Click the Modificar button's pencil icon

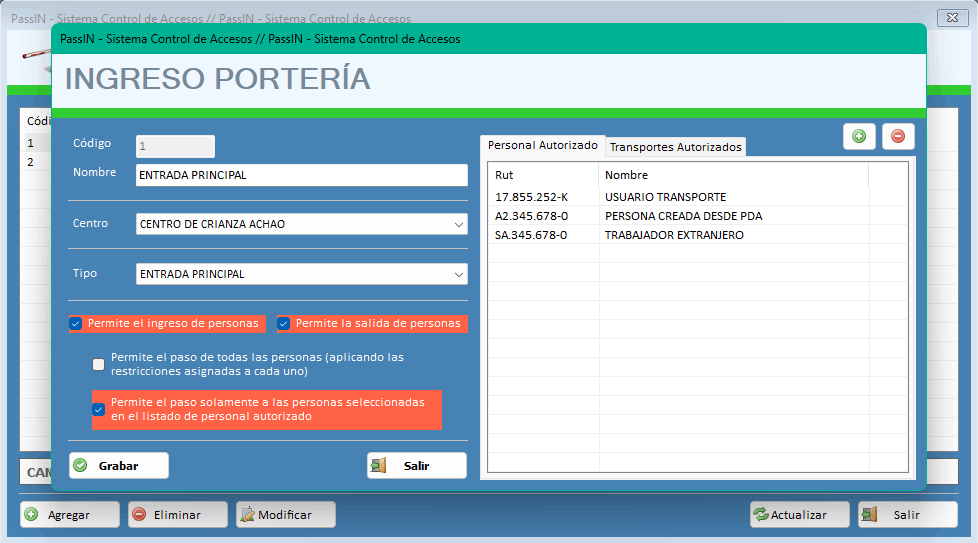pyautogui.click(x=247, y=515)
